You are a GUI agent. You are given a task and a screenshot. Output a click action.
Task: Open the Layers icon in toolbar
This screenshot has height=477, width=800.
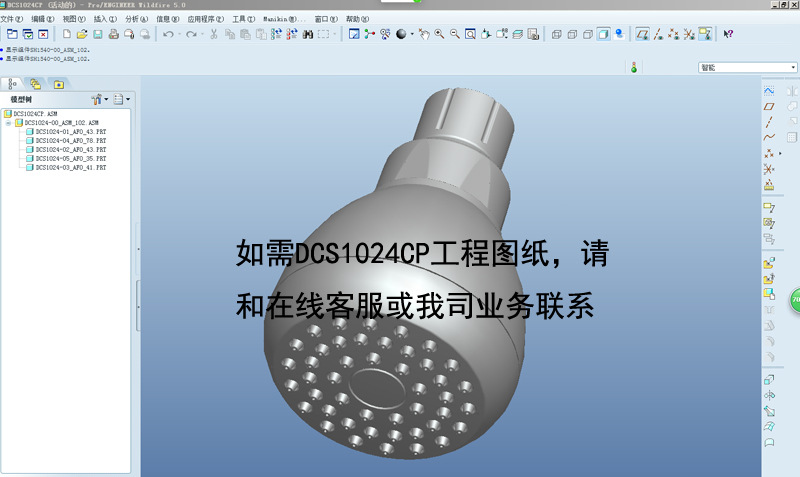pyautogui.click(x=517, y=34)
